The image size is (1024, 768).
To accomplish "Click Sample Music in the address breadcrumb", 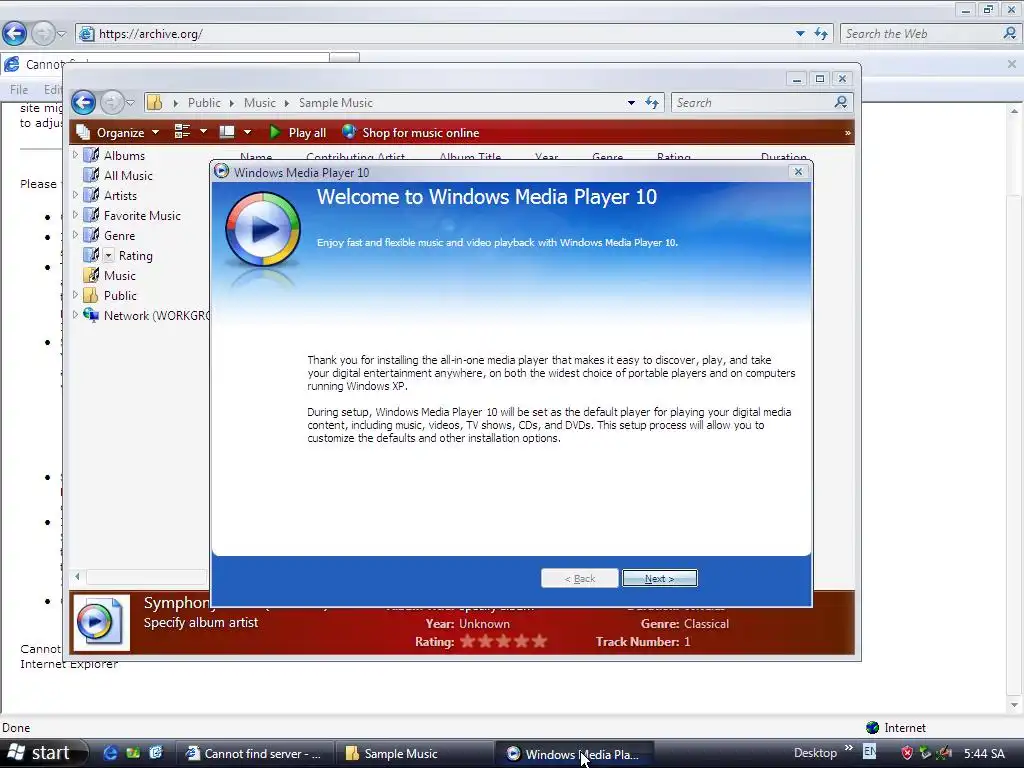I will tap(336, 103).
